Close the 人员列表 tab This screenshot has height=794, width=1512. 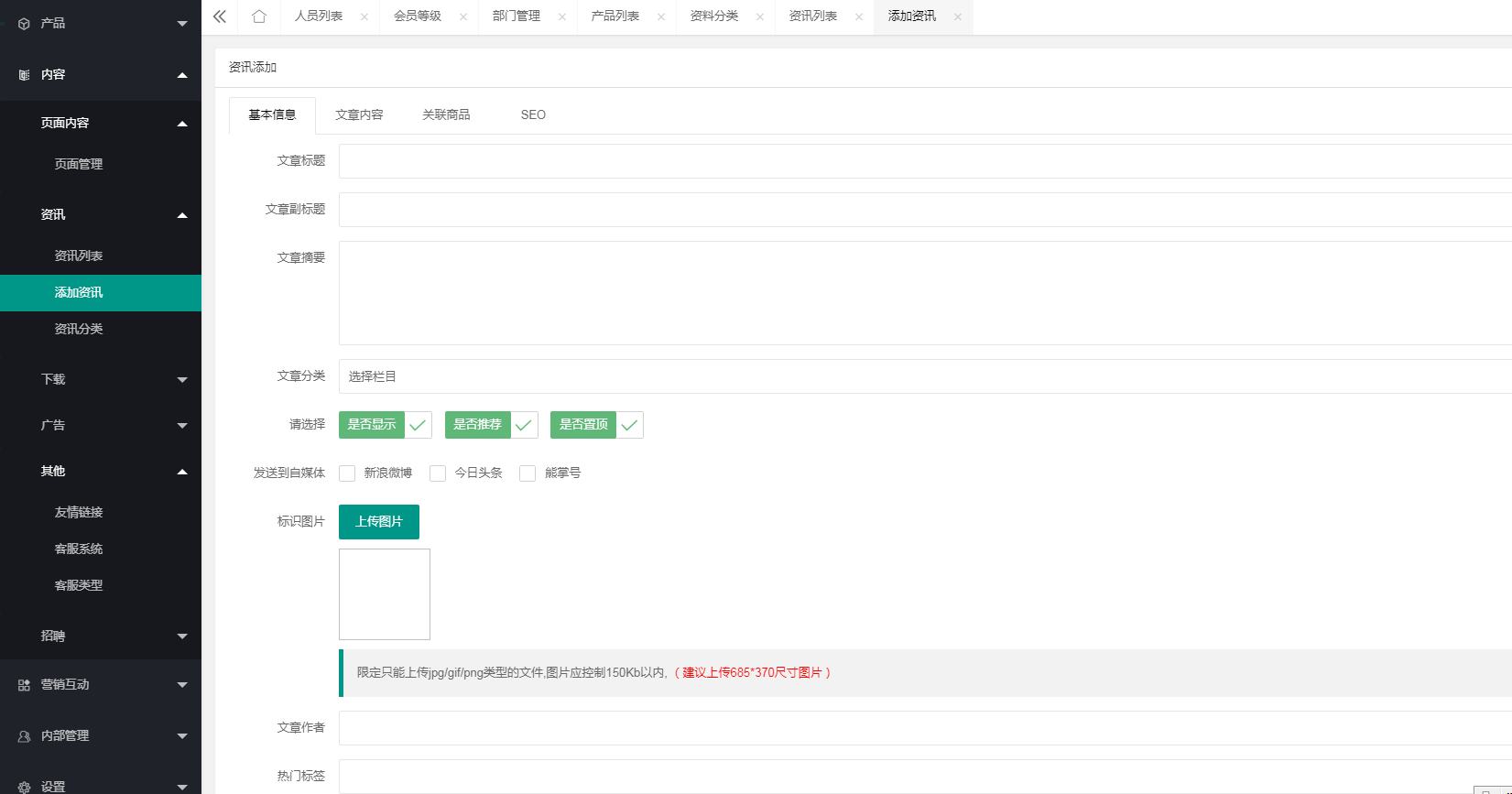[x=364, y=16]
